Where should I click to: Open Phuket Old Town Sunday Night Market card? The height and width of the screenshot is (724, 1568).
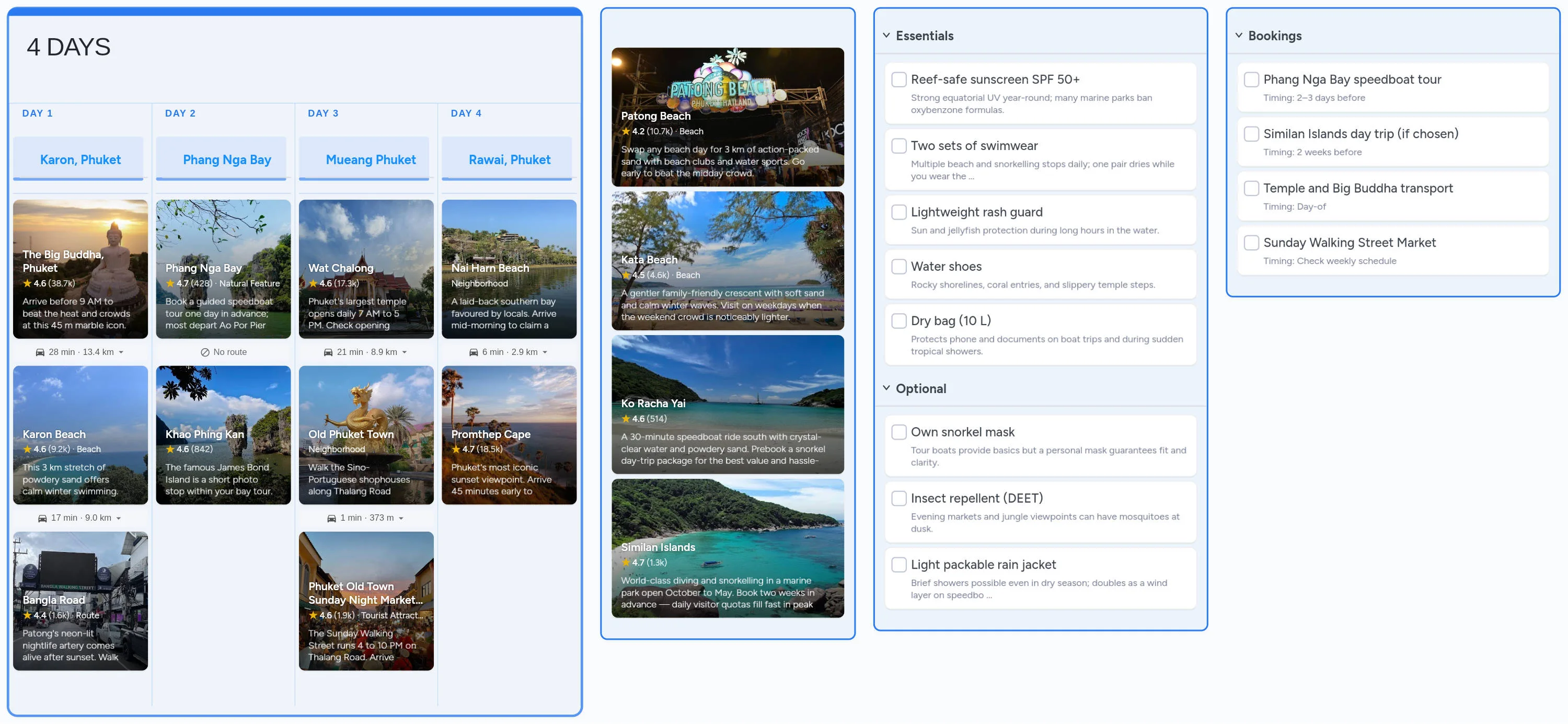click(366, 602)
